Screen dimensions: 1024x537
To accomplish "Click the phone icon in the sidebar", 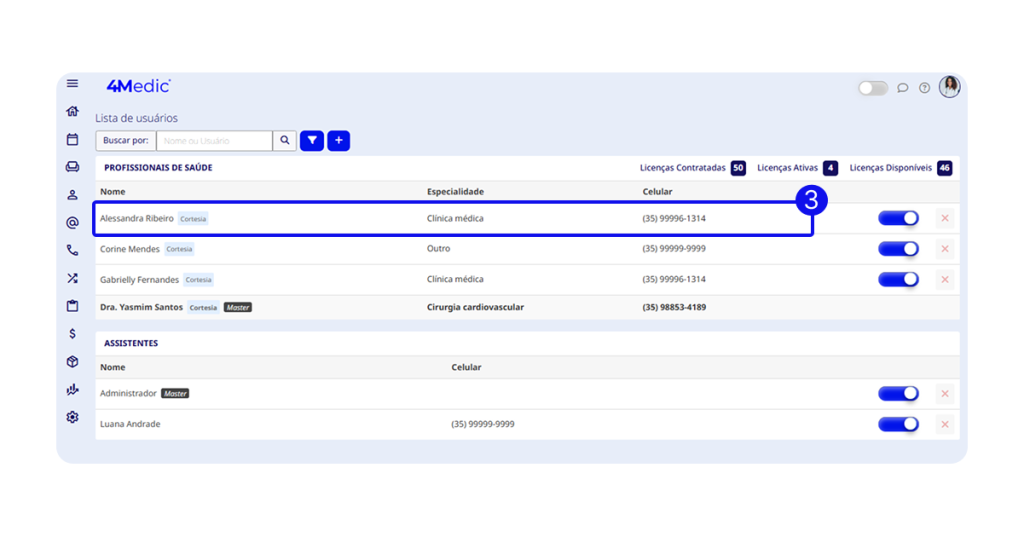I will [x=72, y=251].
